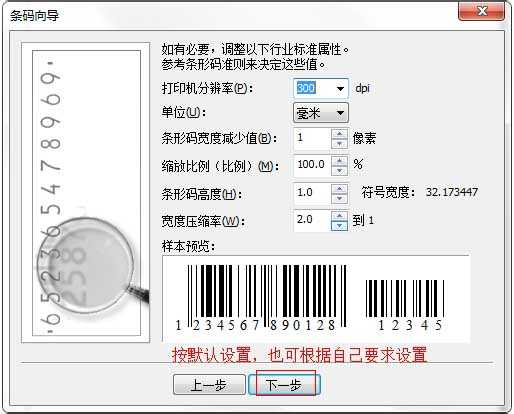Click the 条形码宽度减少值(B) label
514x414 pixels.
point(219,138)
